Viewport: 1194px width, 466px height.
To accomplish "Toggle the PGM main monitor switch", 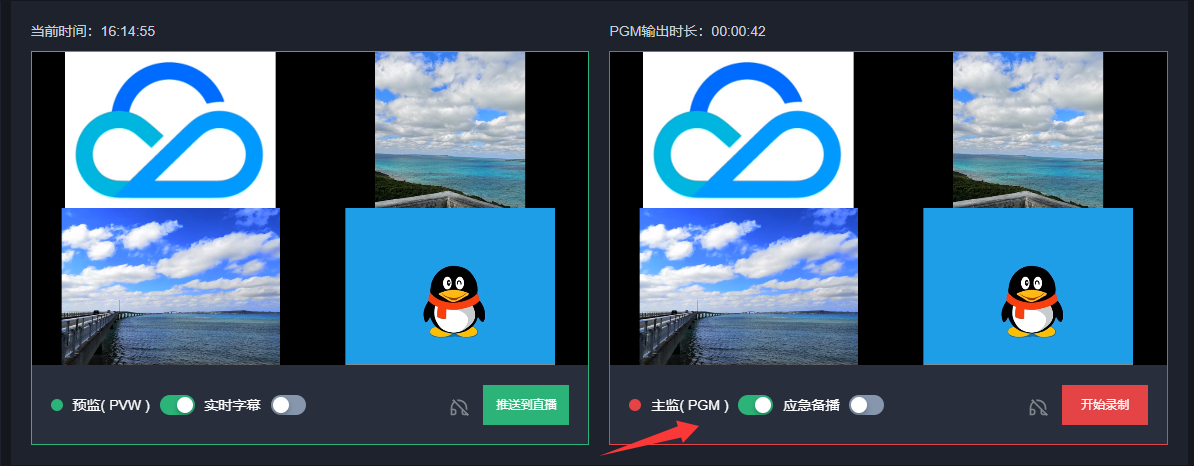I will pos(755,405).
